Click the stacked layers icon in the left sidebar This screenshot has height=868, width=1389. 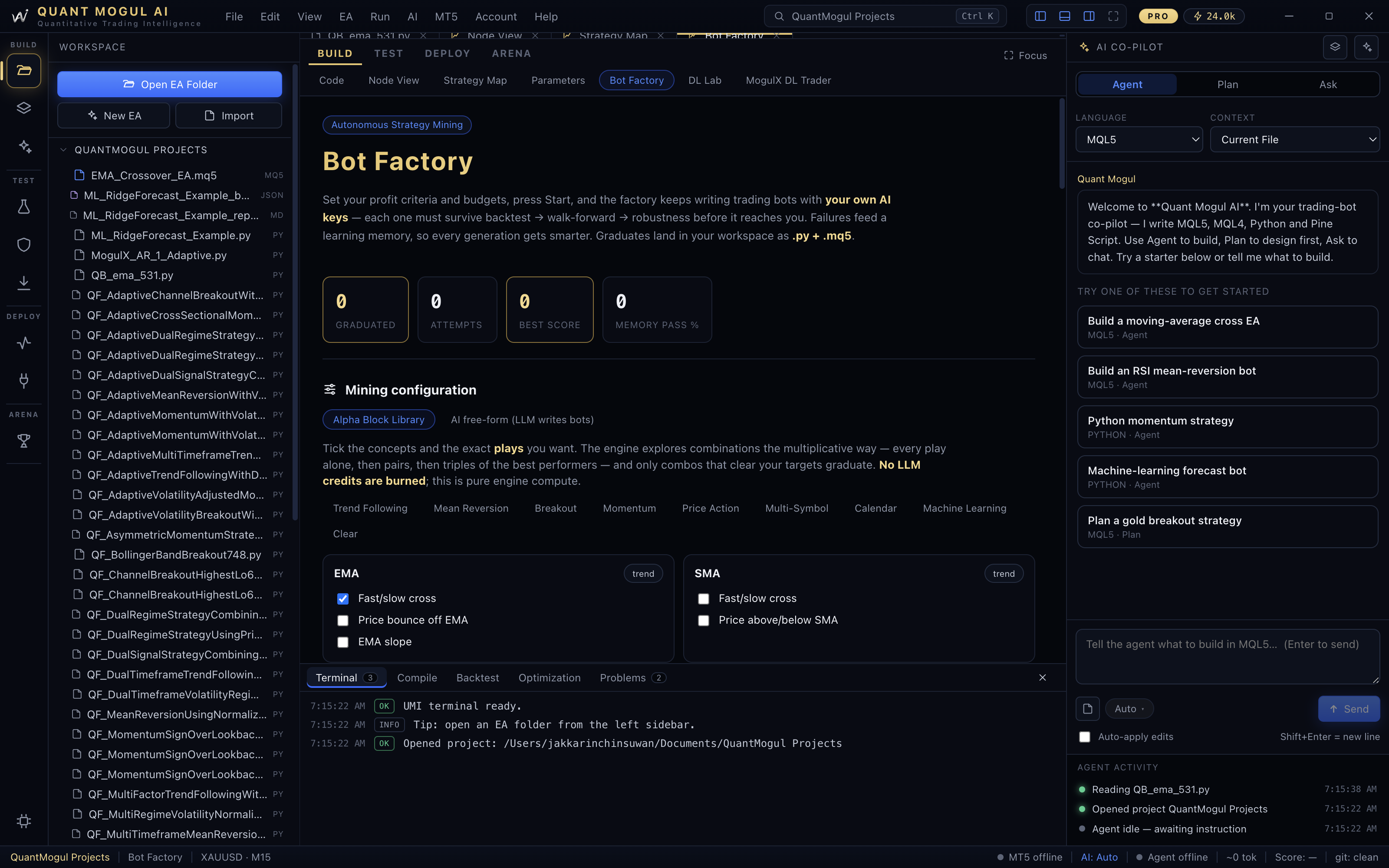click(23, 108)
